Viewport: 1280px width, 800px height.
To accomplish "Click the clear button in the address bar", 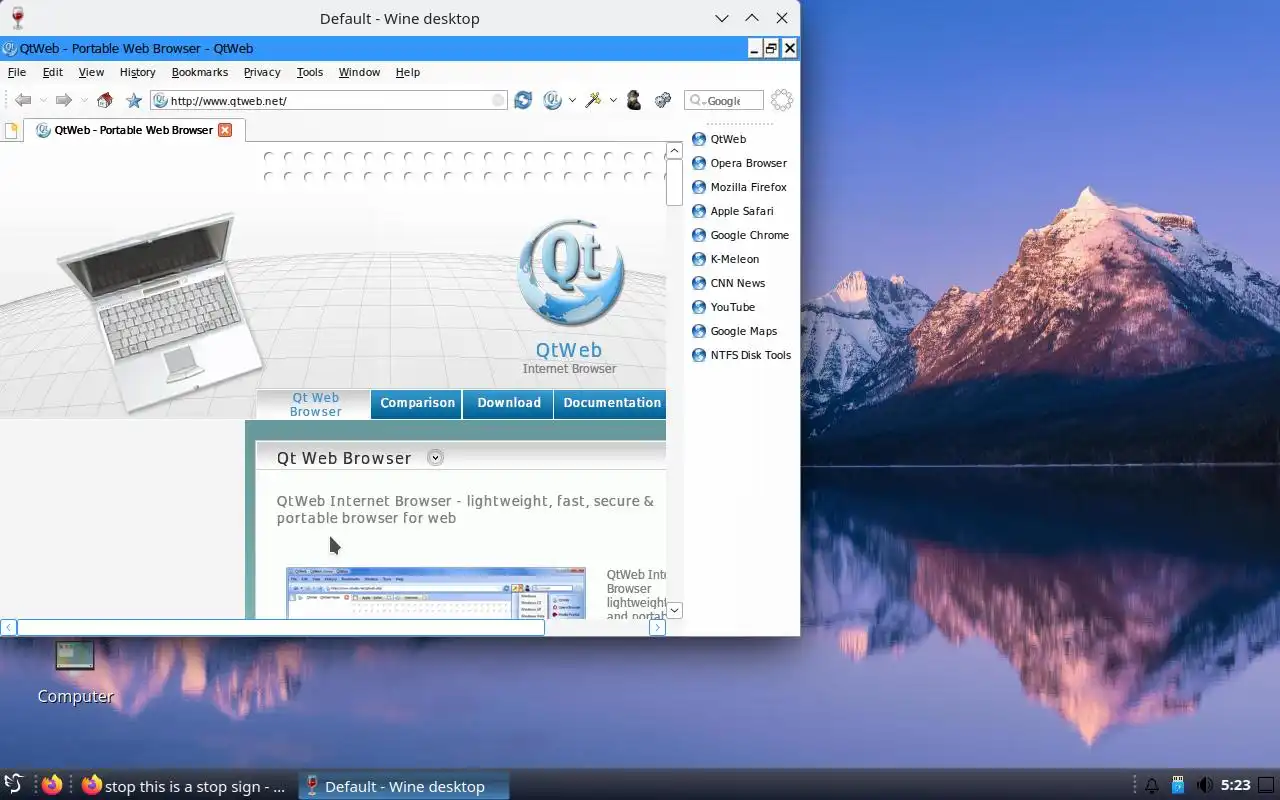I will pos(498,100).
